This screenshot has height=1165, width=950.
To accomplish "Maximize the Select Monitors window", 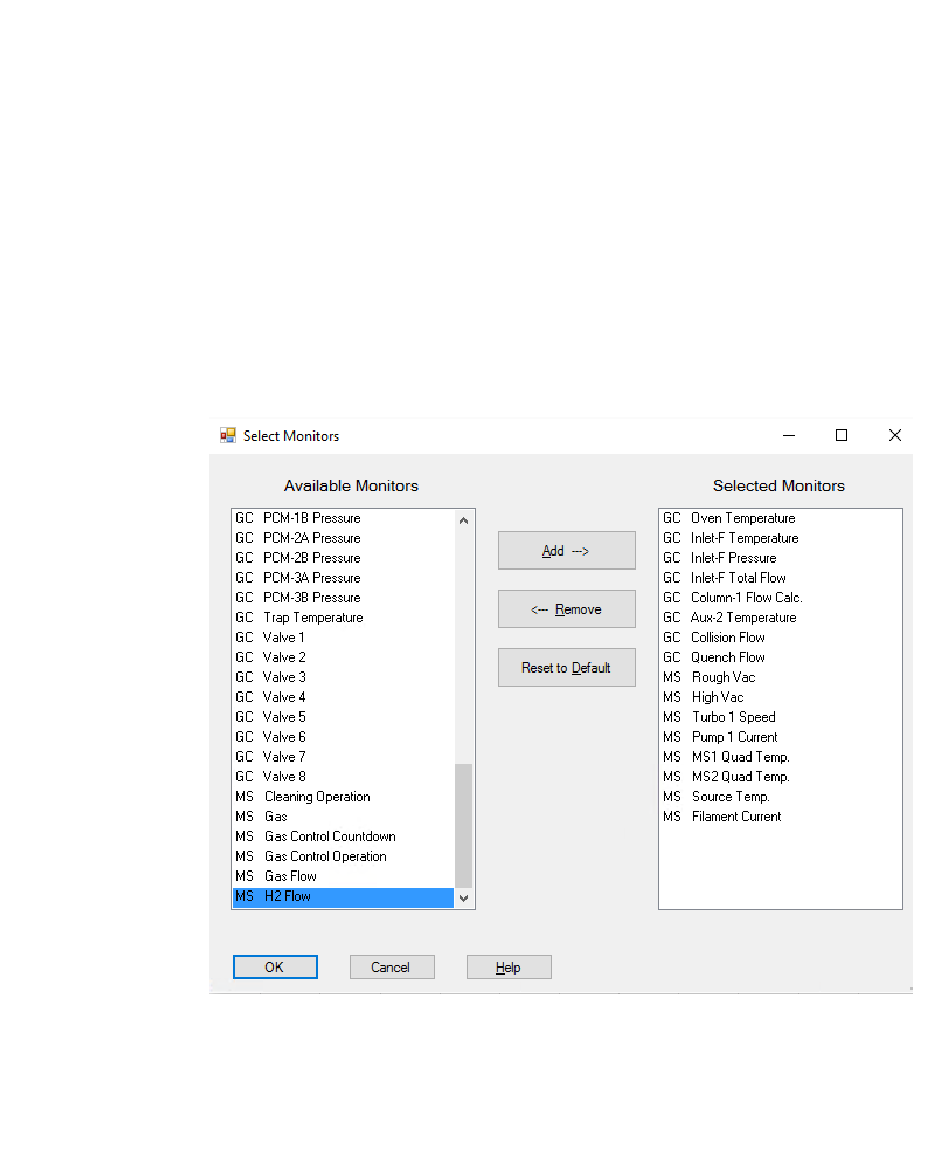I will (x=841, y=435).
